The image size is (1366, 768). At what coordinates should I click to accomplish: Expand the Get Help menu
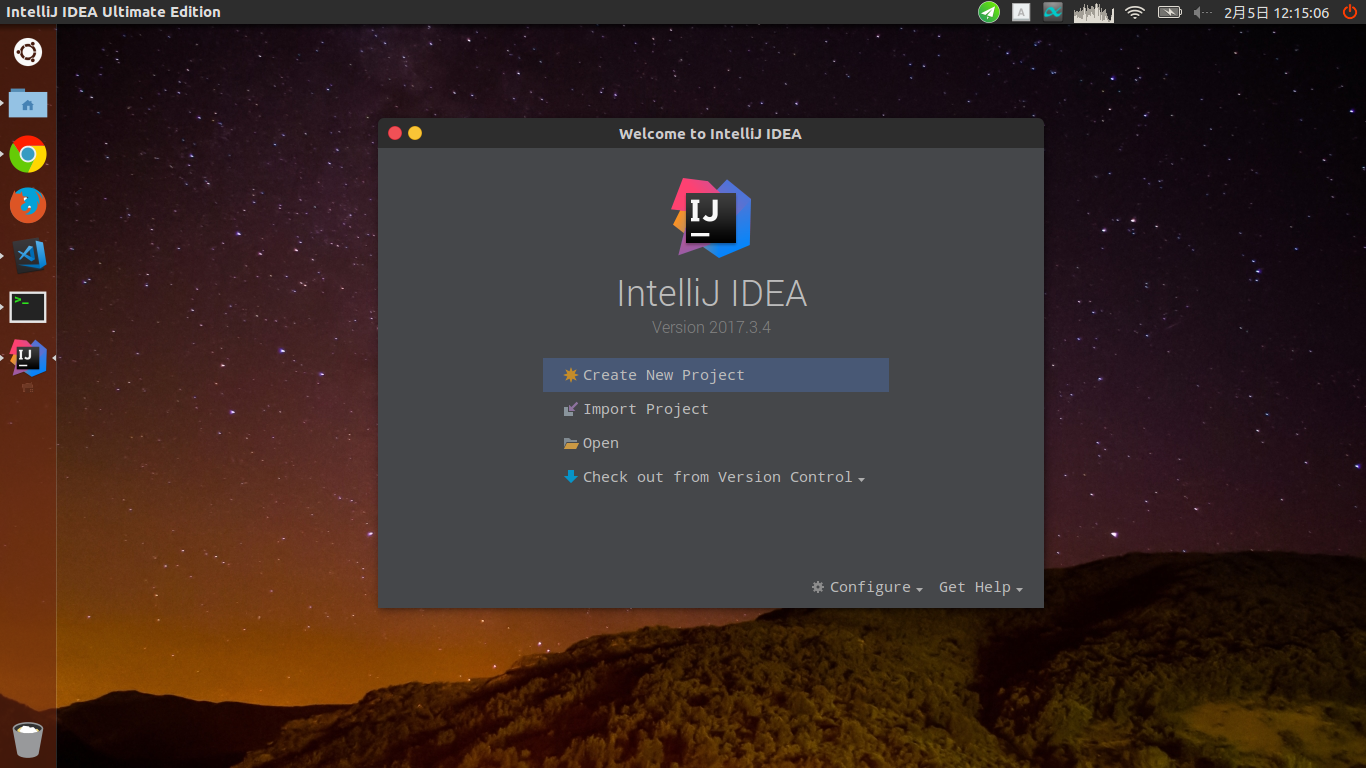pyautogui.click(x=980, y=587)
